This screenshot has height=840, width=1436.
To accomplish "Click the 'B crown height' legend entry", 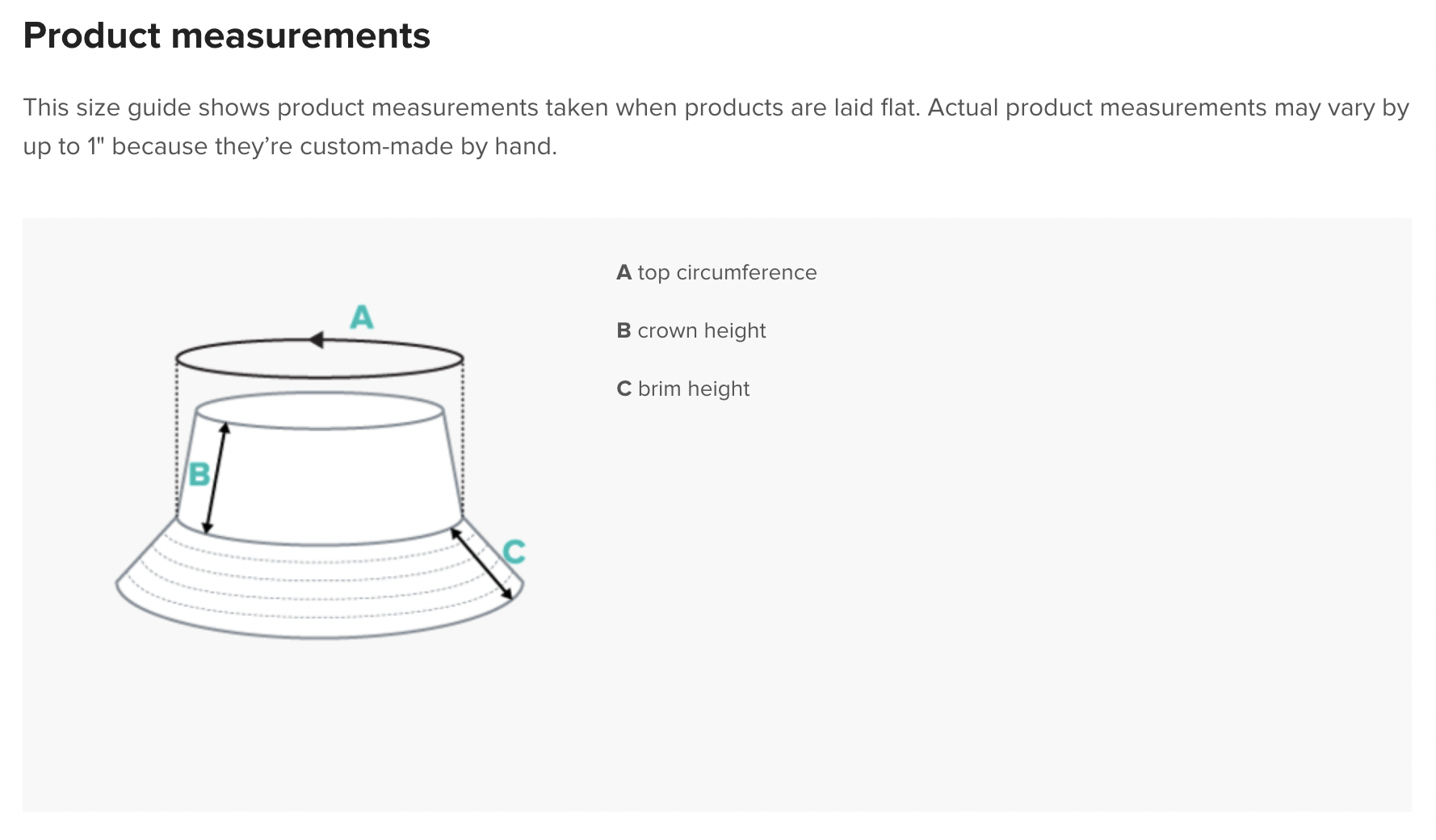I will [691, 330].
